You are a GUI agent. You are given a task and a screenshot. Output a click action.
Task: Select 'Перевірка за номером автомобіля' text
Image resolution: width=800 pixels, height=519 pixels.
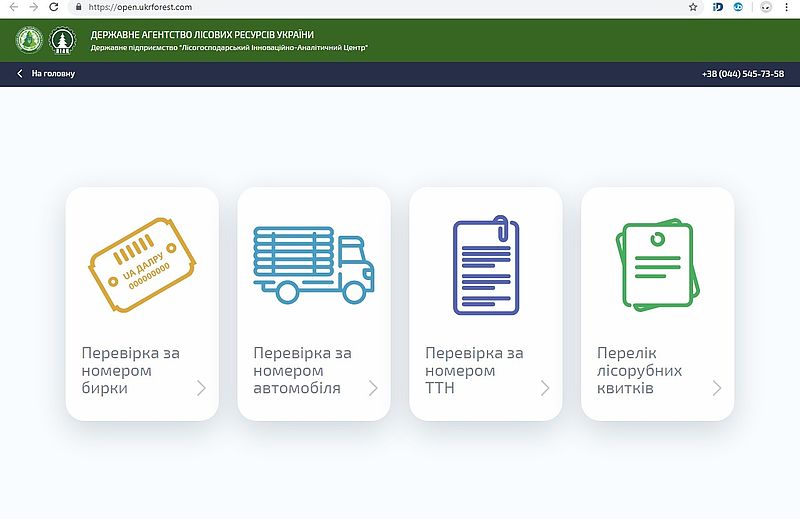point(302,370)
